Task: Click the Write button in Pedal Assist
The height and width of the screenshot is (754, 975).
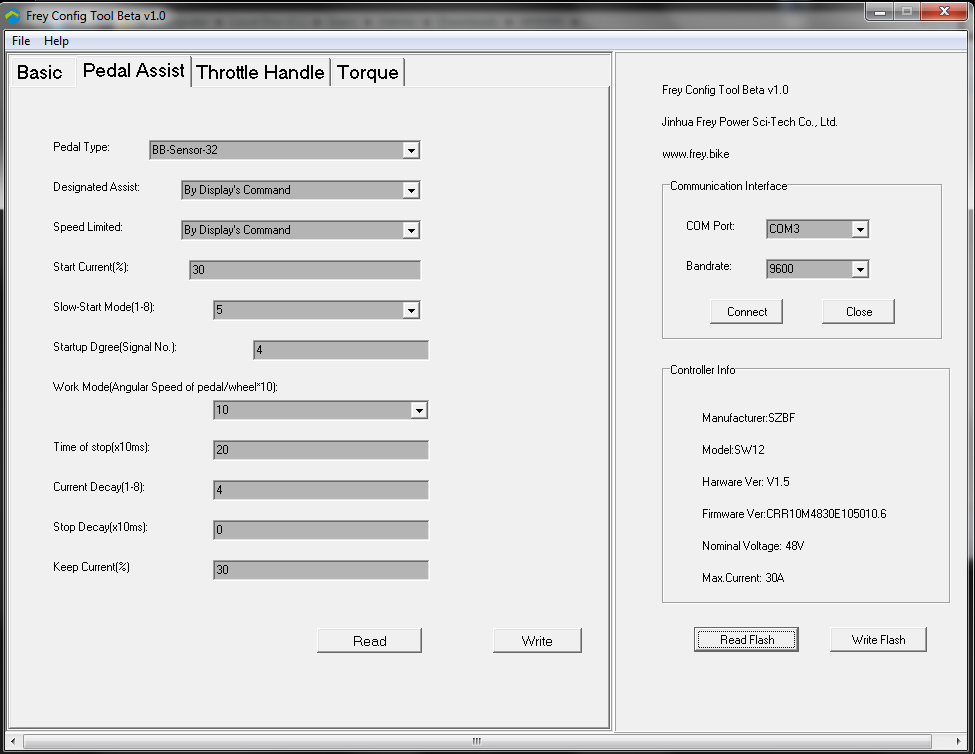Action: pyautogui.click(x=537, y=641)
